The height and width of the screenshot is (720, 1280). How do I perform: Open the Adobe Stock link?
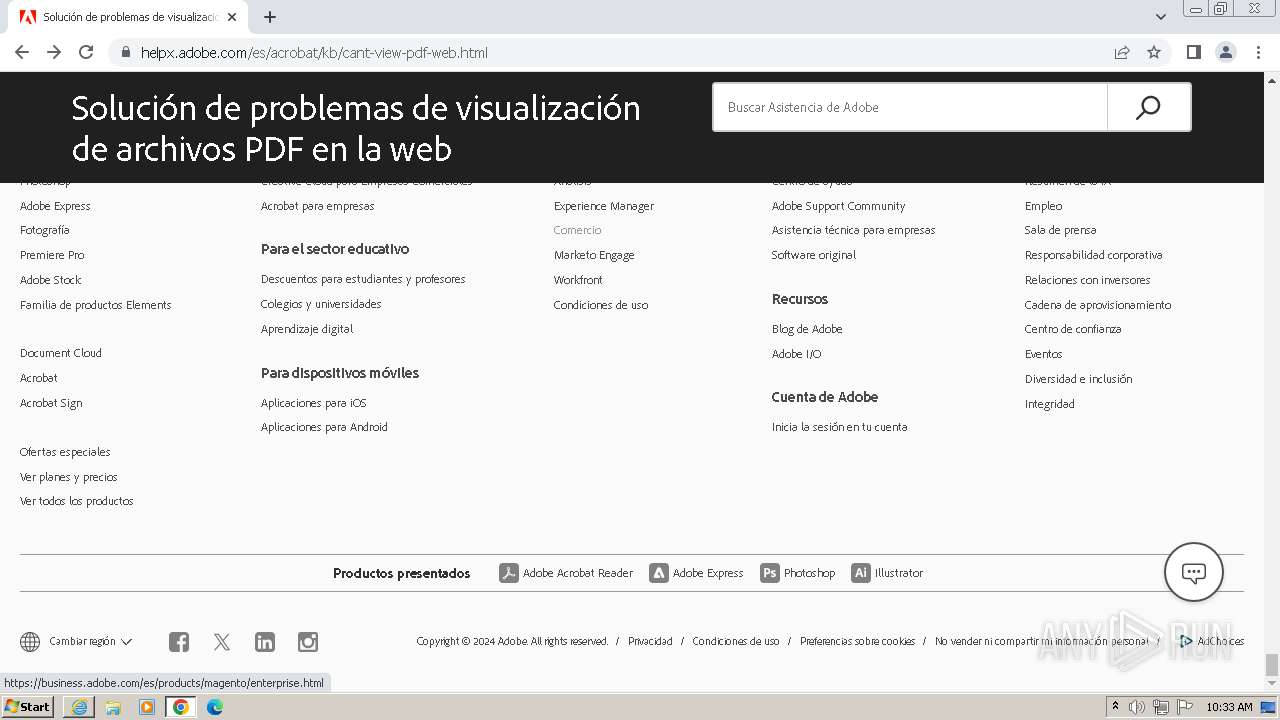51,280
